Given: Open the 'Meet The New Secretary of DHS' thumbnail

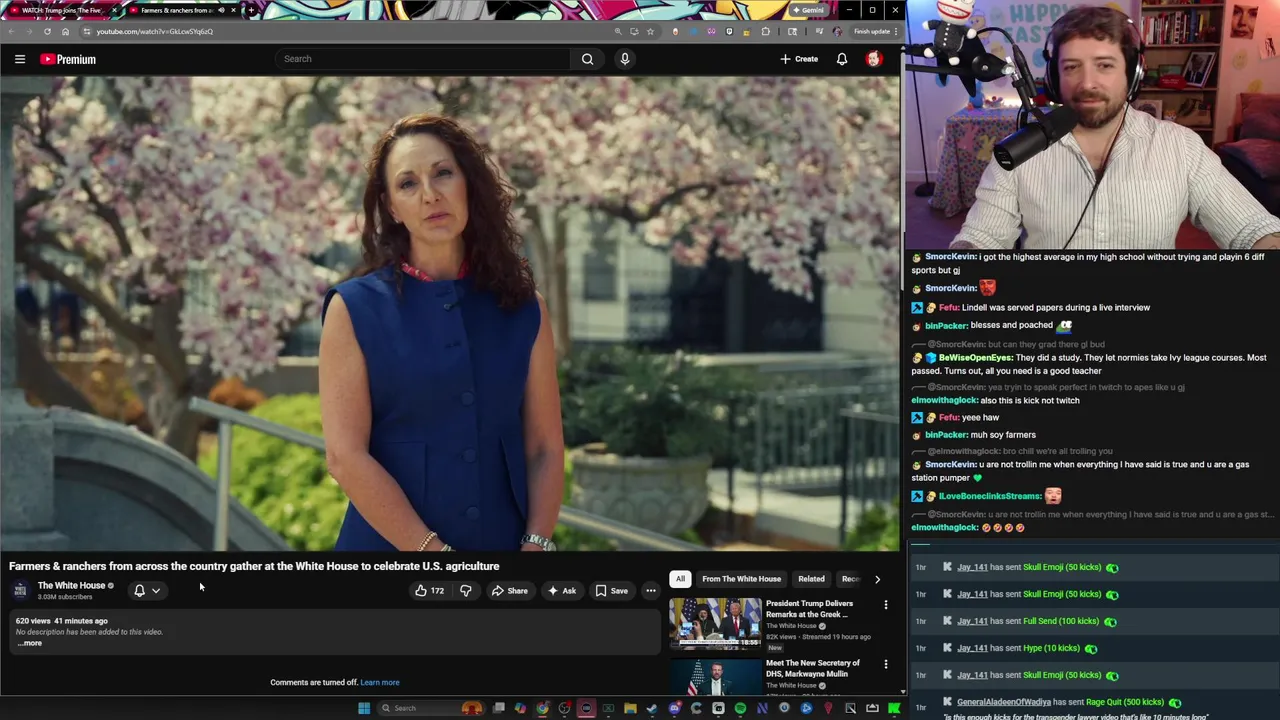Looking at the screenshot, I should (715, 677).
